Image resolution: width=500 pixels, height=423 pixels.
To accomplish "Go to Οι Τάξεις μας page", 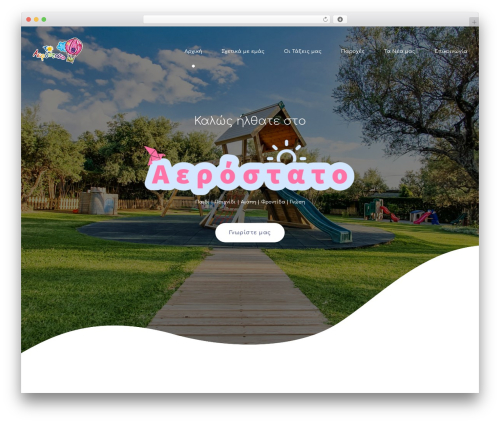I will [x=302, y=51].
